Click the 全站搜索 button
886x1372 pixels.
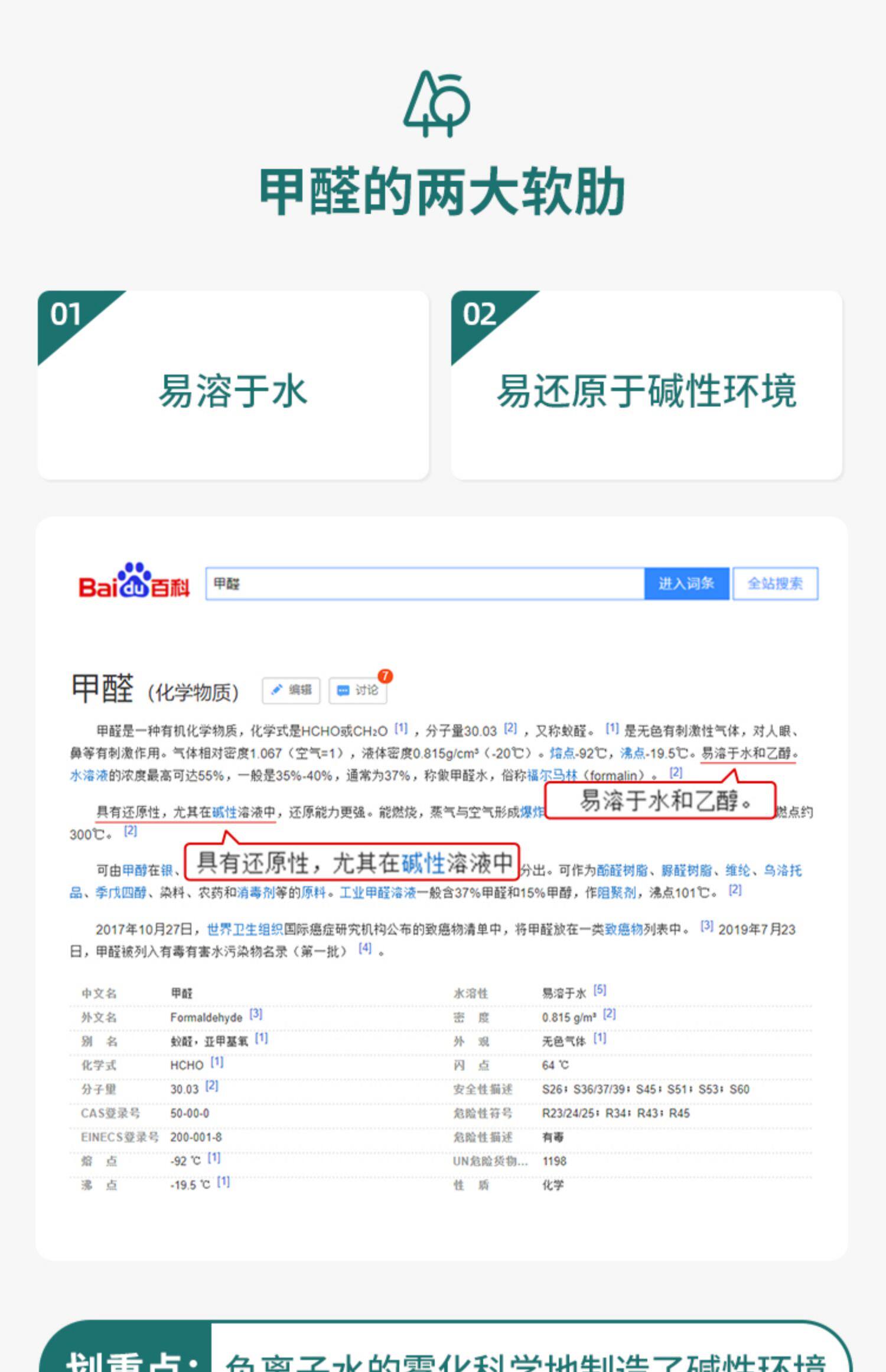click(x=775, y=584)
